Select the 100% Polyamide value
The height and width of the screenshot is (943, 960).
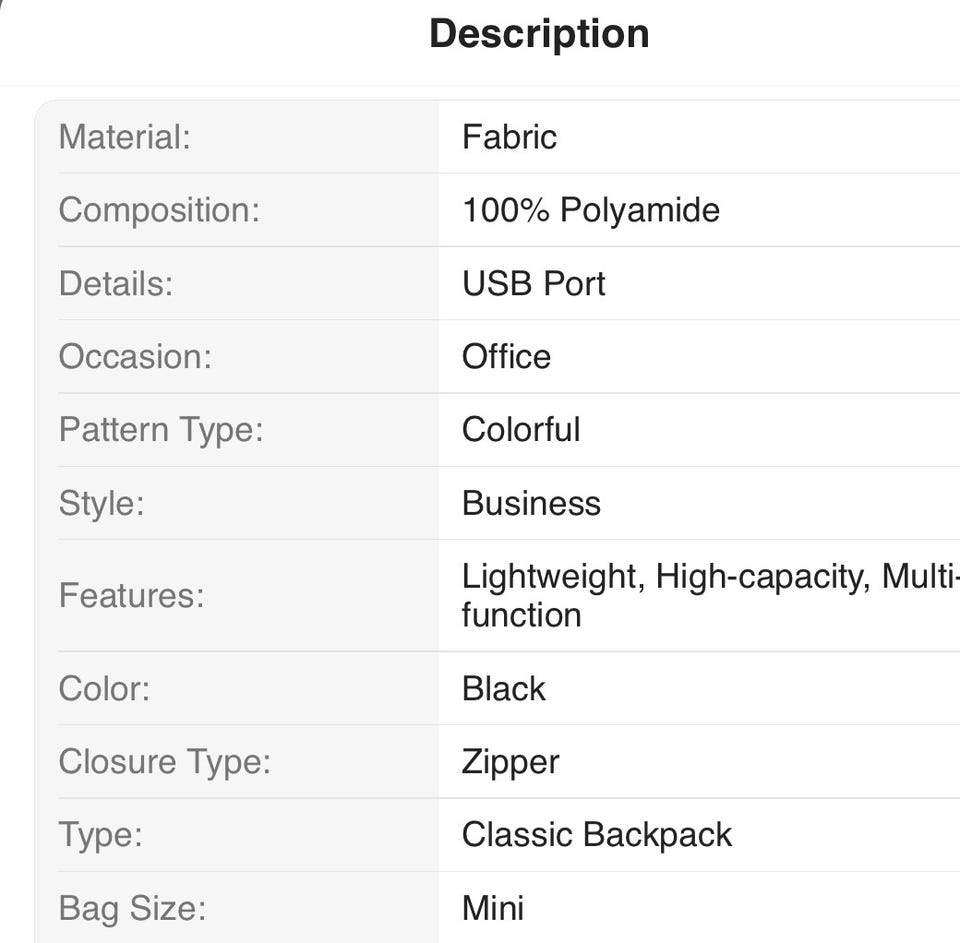[x=590, y=210]
